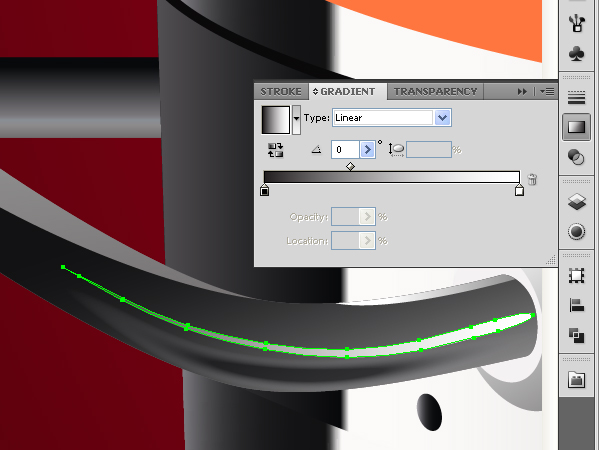600x450 pixels.
Task: Open the Location dropdown arrow
Action: (x=367, y=241)
